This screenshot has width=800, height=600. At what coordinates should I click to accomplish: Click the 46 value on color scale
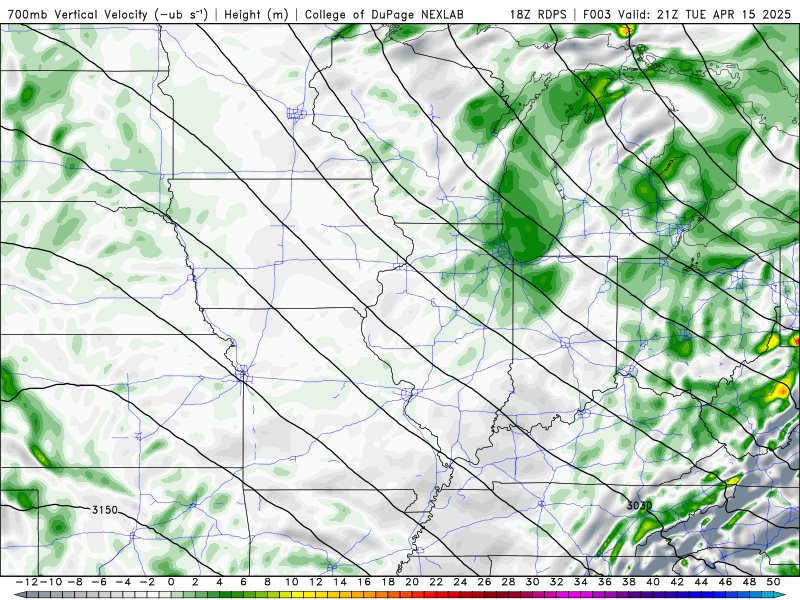725,582
